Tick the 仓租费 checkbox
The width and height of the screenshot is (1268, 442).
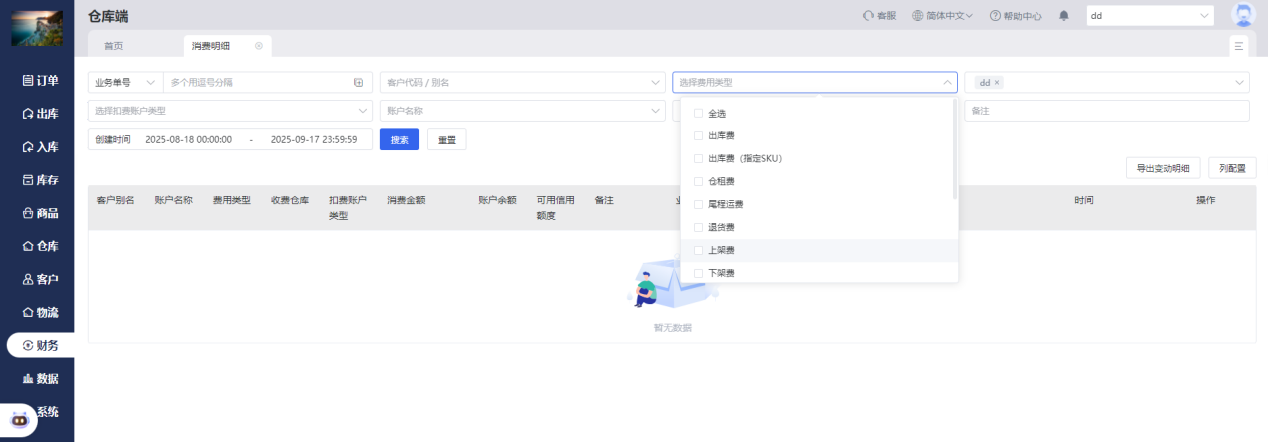click(698, 181)
